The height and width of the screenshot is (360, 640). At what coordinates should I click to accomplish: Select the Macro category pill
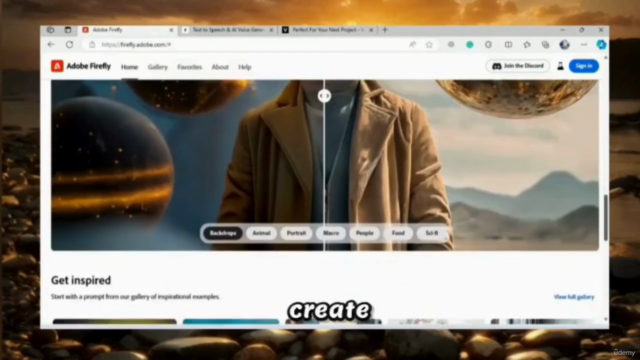[x=331, y=233]
